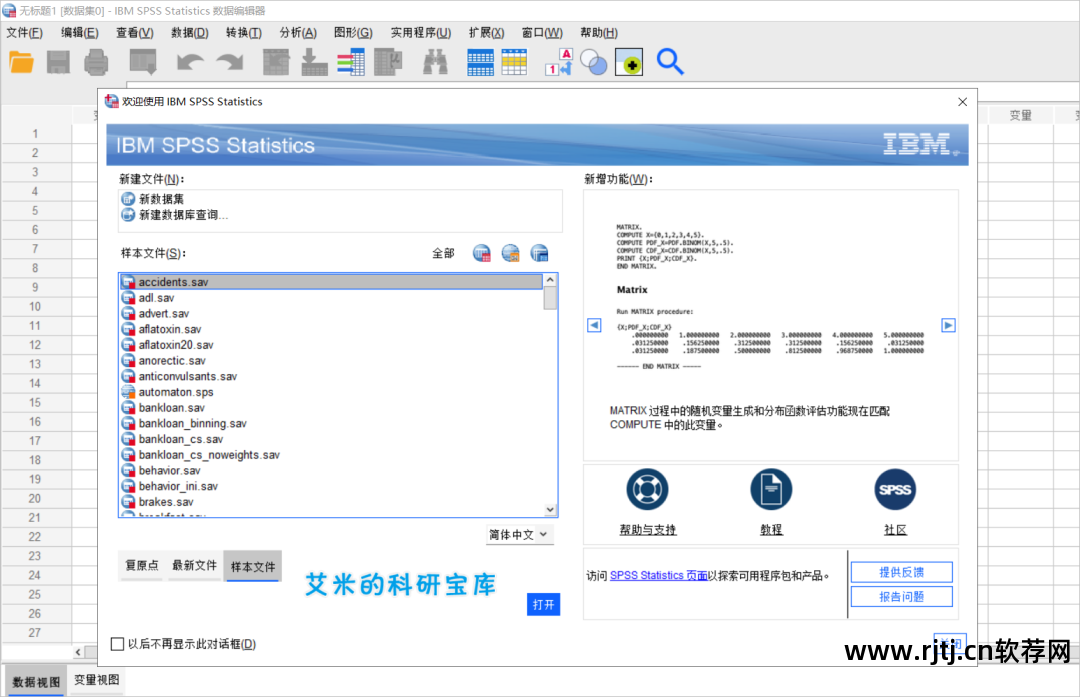Viewport: 1080px width, 697px height.
Task: Open the 社区 SPSS icon
Action: click(895, 490)
